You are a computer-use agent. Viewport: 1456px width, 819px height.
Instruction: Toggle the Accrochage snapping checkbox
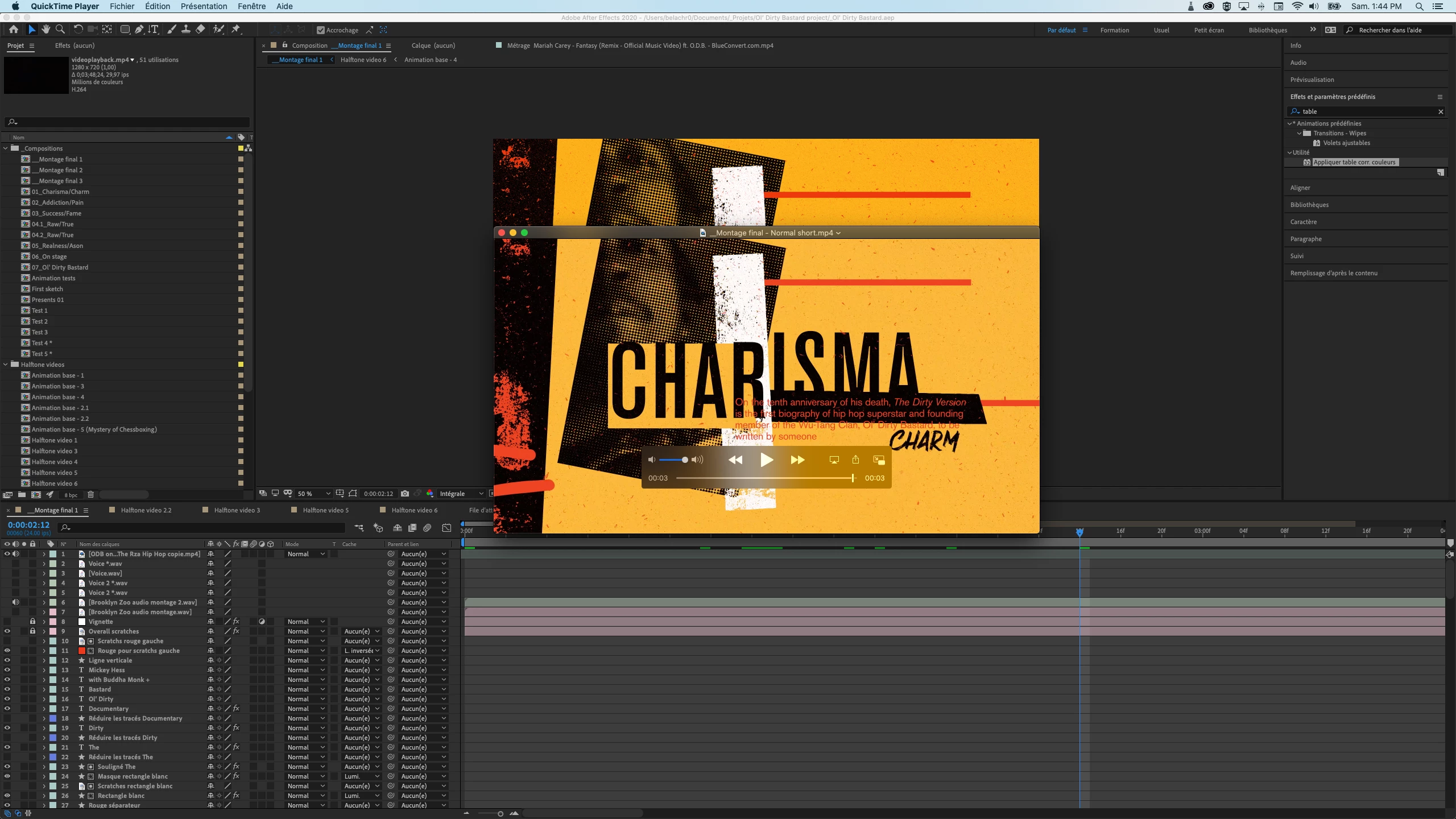pyautogui.click(x=320, y=30)
